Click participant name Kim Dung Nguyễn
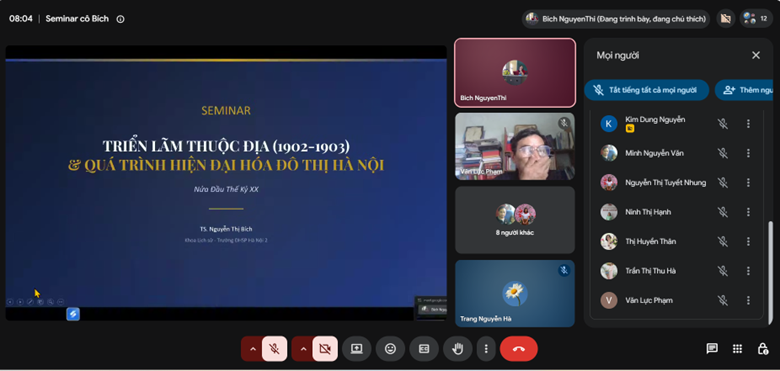 (655, 119)
